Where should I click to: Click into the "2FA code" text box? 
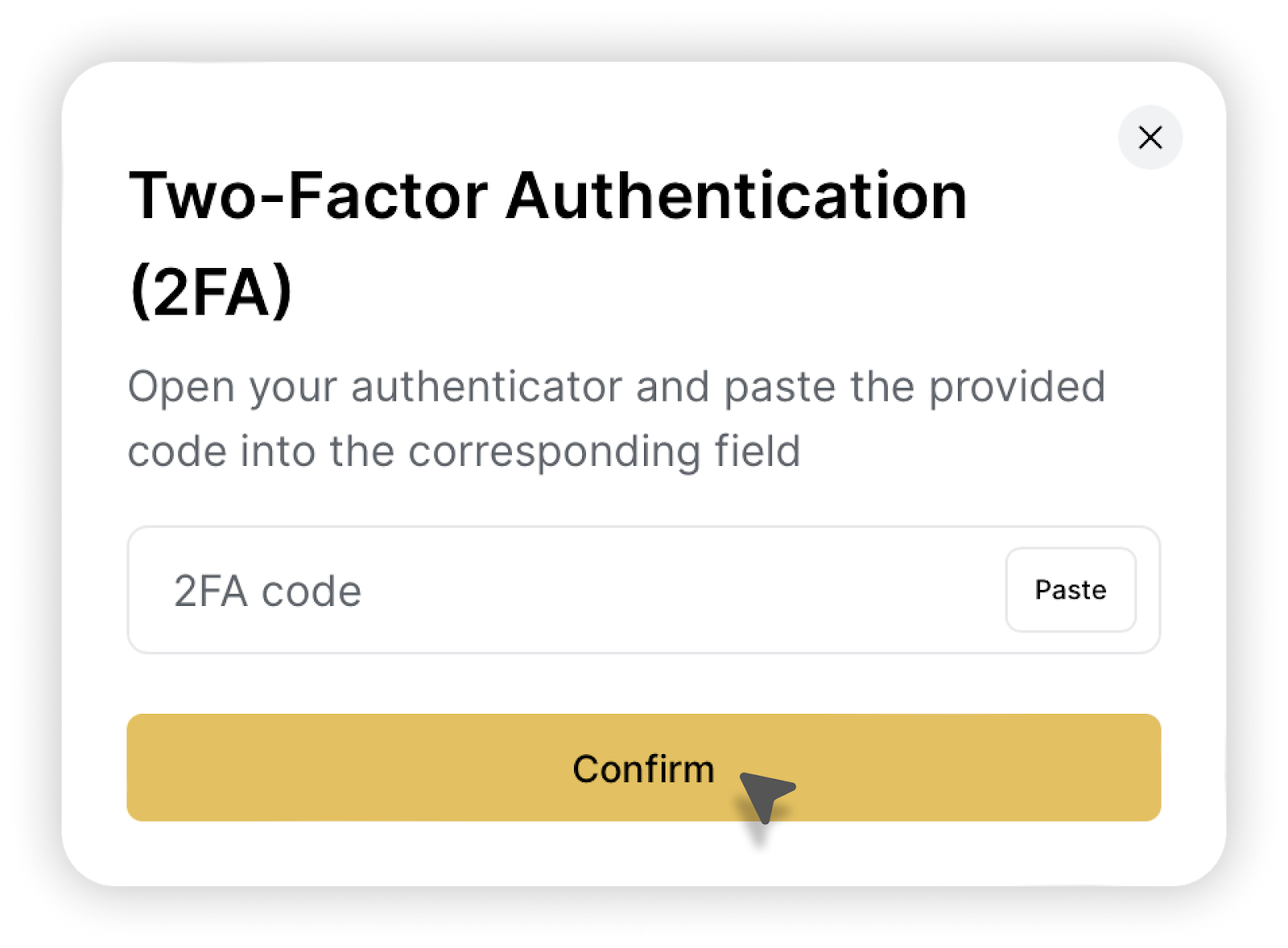point(563,591)
